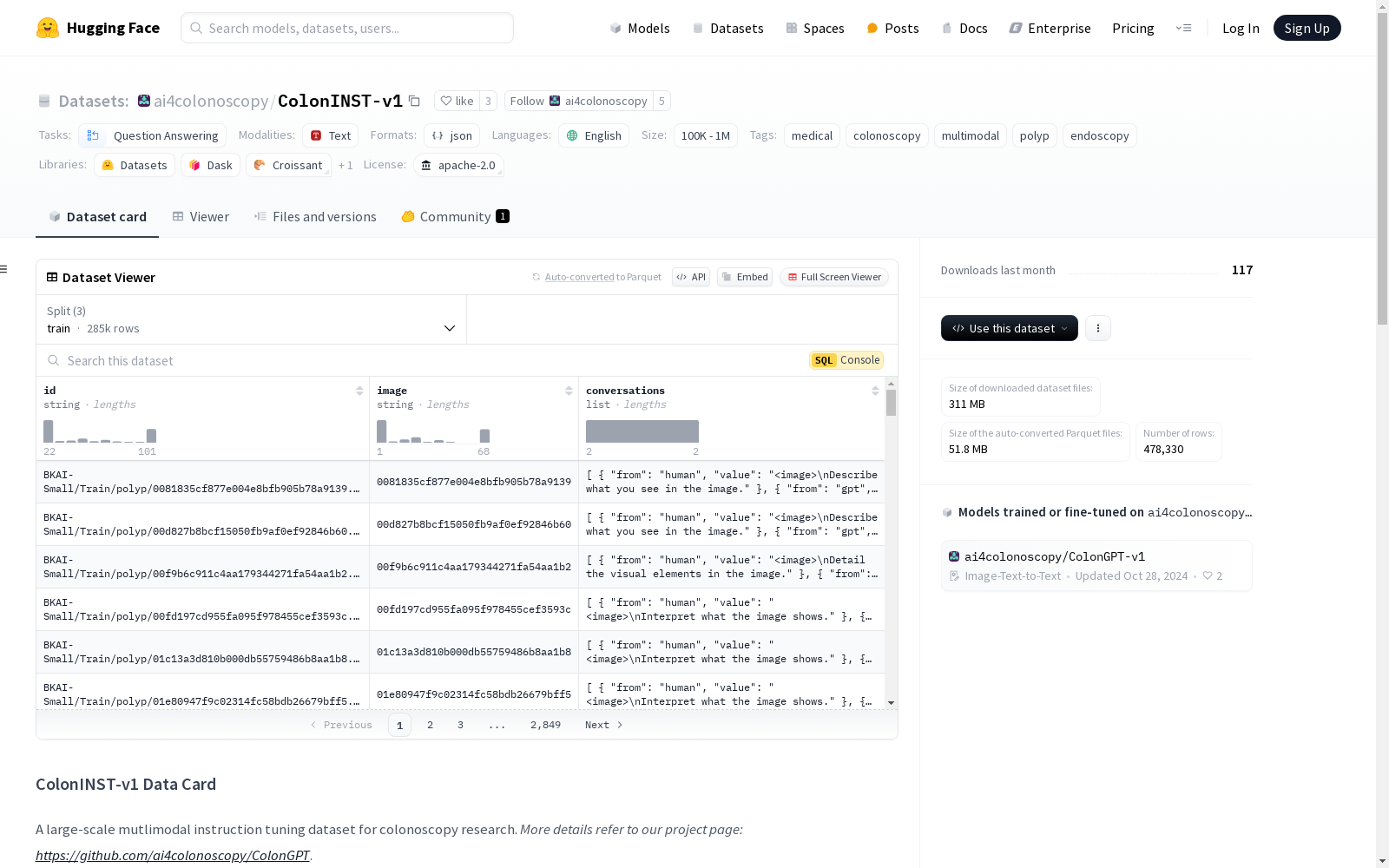1389x868 pixels.
Task: Click the Dask library tag
Action: [x=211, y=165]
